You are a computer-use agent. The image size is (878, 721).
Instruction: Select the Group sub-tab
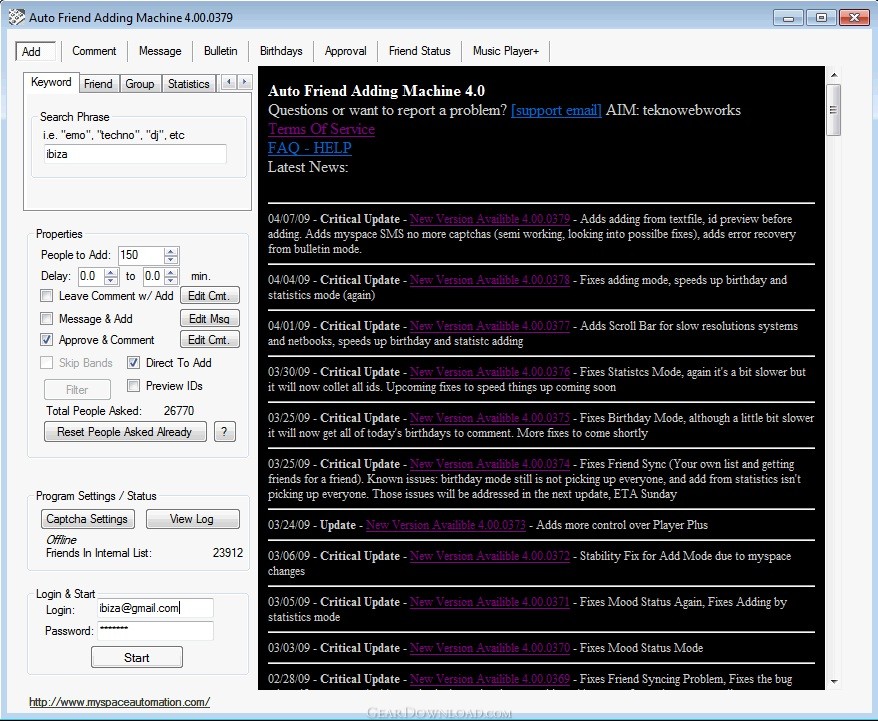(140, 84)
